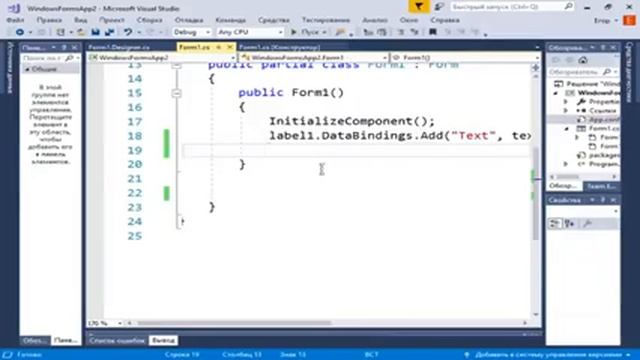Click the Undo arrow icon

tap(128, 32)
